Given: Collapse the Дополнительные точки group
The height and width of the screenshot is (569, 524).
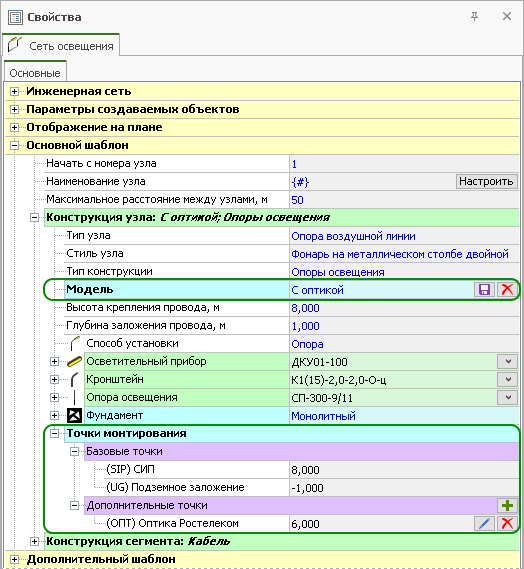Looking at the screenshot, I should pyautogui.click(x=74, y=505).
